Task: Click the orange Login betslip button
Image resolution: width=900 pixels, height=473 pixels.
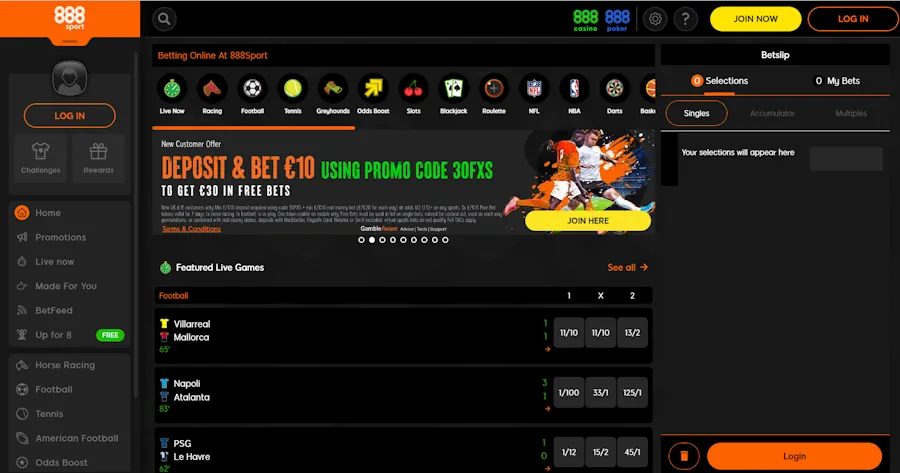Action: click(794, 456)
